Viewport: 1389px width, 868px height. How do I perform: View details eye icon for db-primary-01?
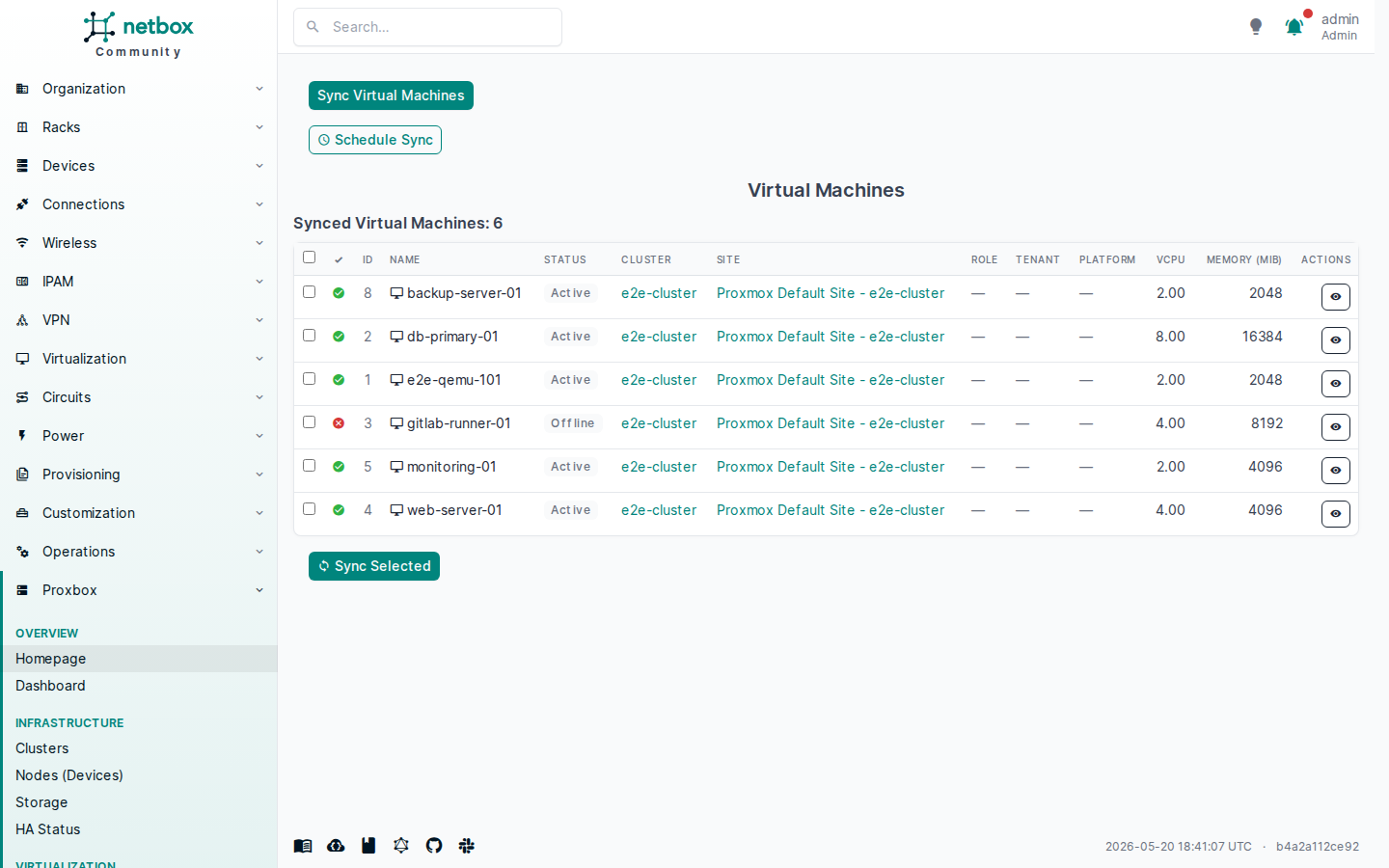pos(1336,340)
